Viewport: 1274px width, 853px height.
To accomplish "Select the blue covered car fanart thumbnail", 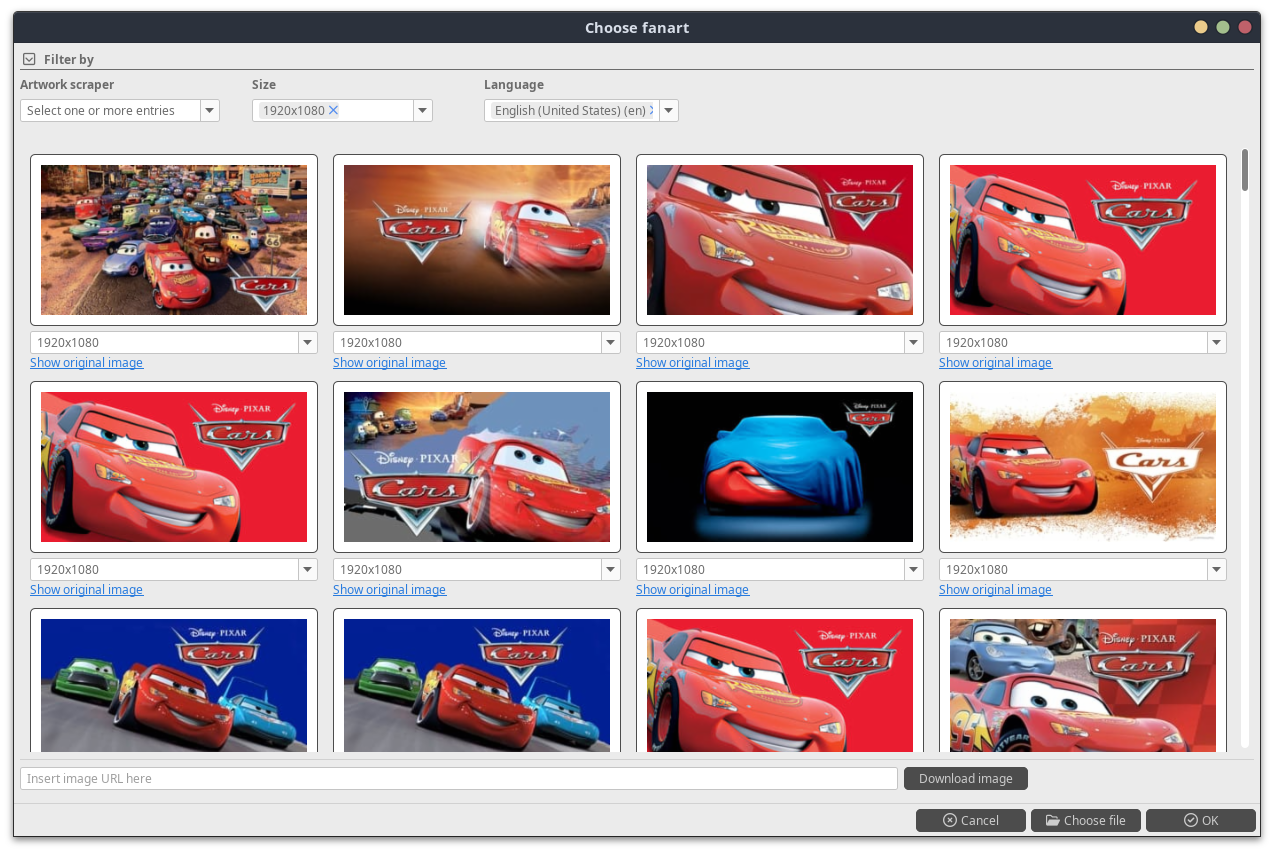I will [x=780, y=467].
